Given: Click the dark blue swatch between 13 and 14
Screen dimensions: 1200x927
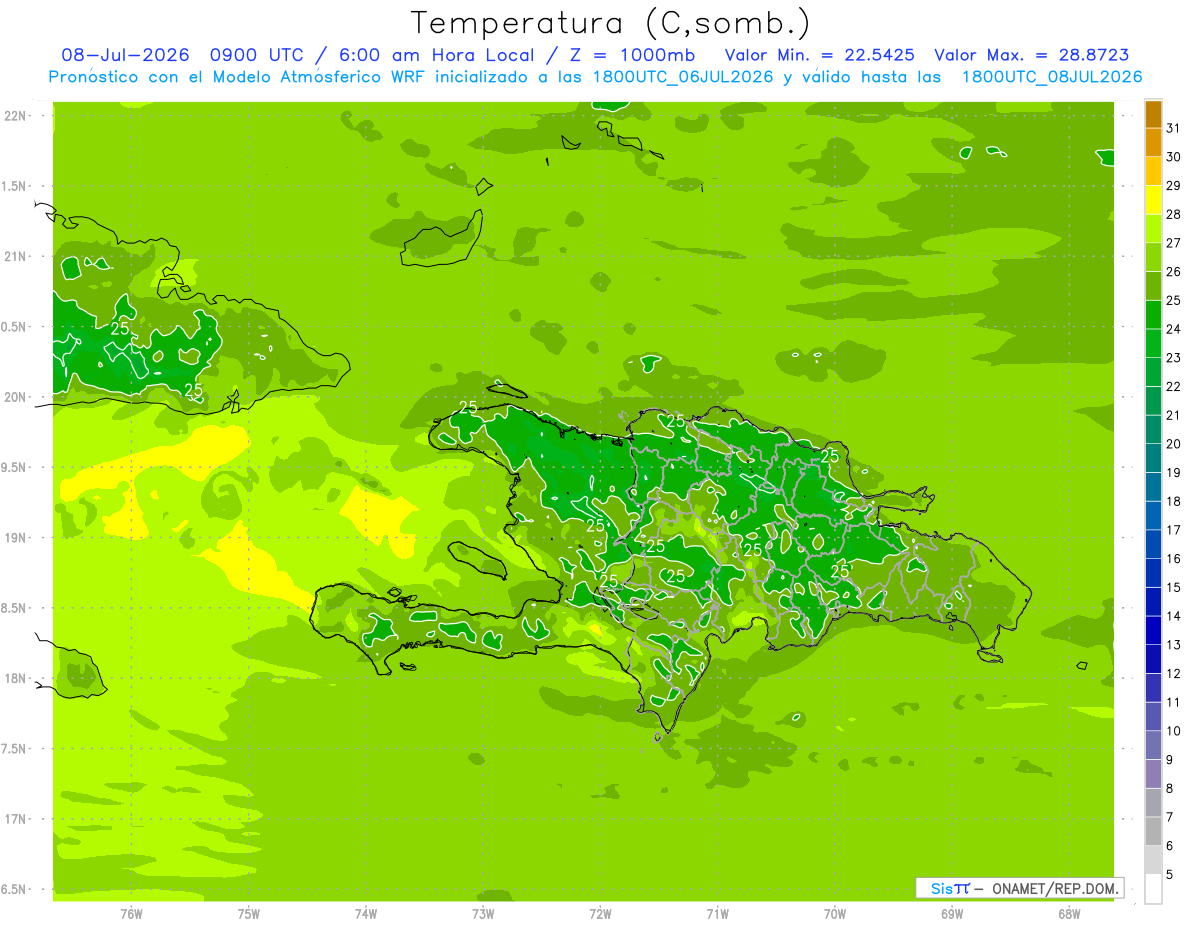Looking at the screenshot, I should coord(1153,631).
